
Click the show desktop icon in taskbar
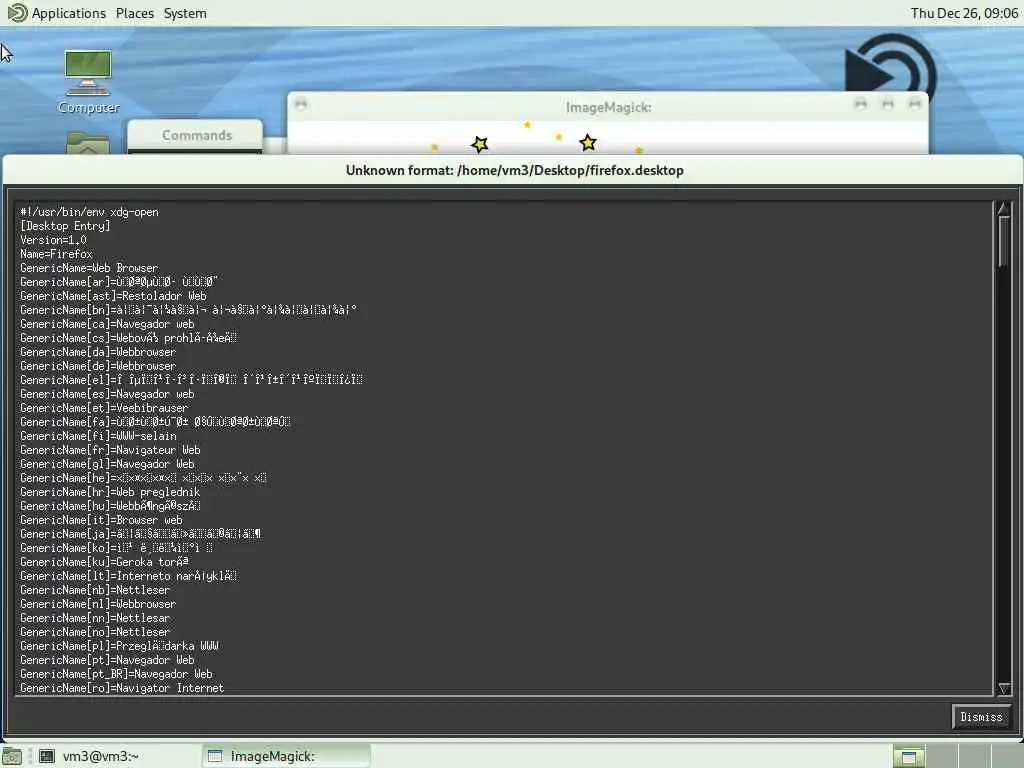click(12, 756)
